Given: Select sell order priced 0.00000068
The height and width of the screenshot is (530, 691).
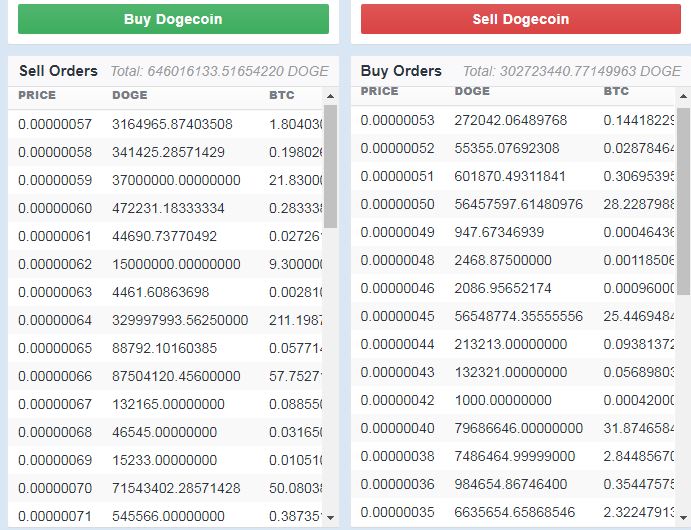Looking at the screenshot, I should (x=165, y=432).
